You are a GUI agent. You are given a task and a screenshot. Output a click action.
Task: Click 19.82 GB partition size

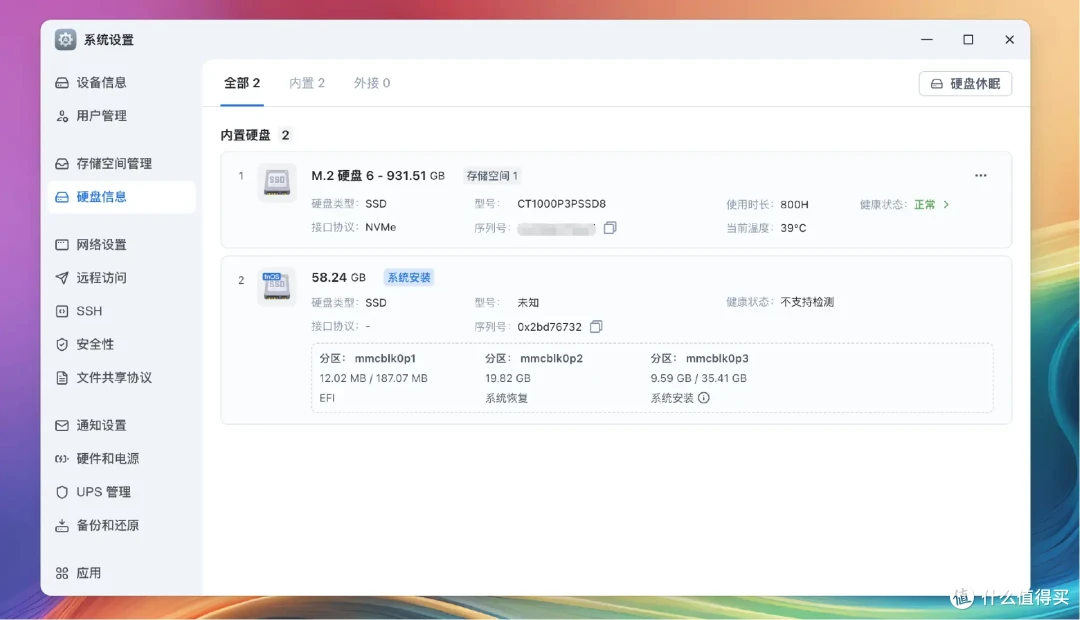pyautogui.click(x=508, y=378)
